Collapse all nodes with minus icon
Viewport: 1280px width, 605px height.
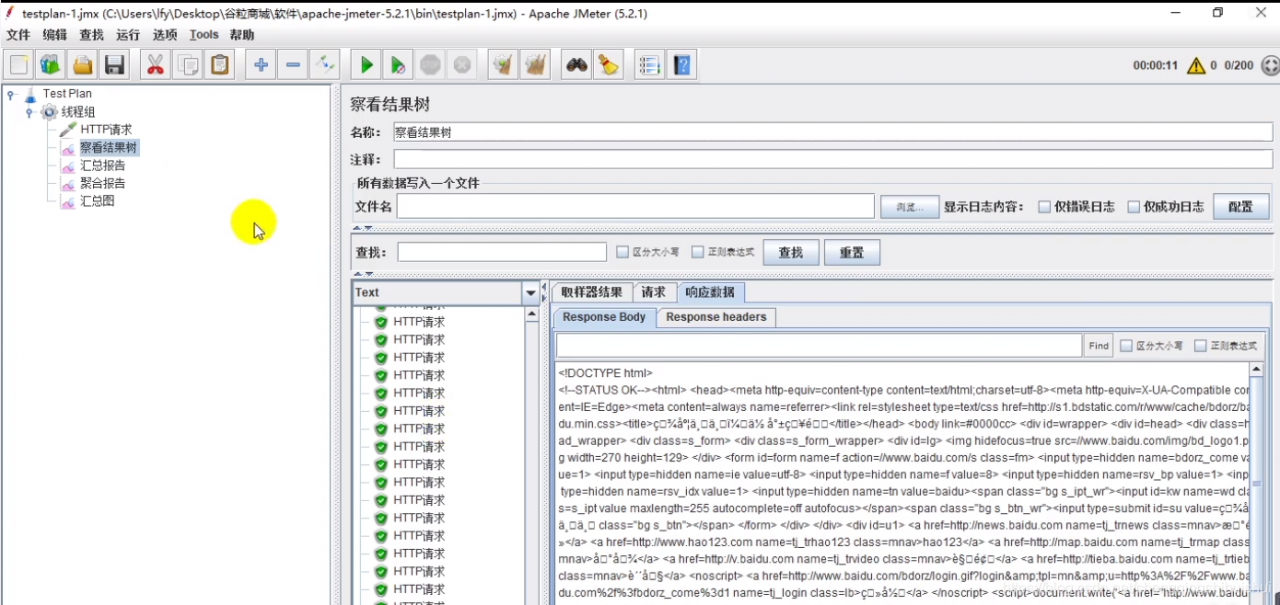click(293, 65)
